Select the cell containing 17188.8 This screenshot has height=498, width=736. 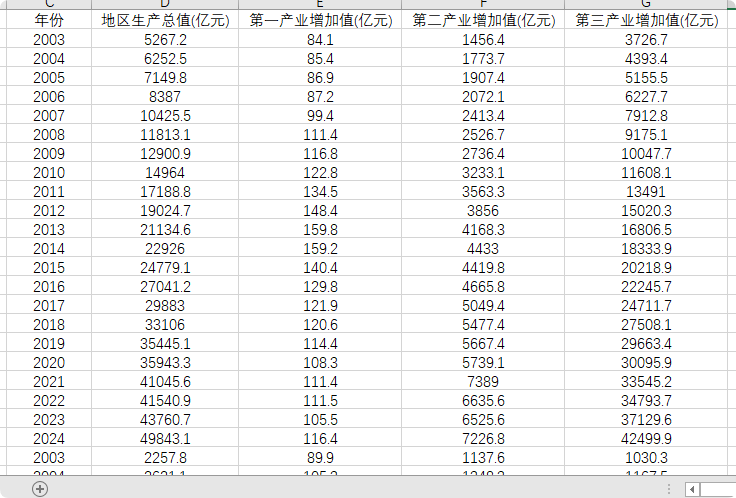pos(165,192)
